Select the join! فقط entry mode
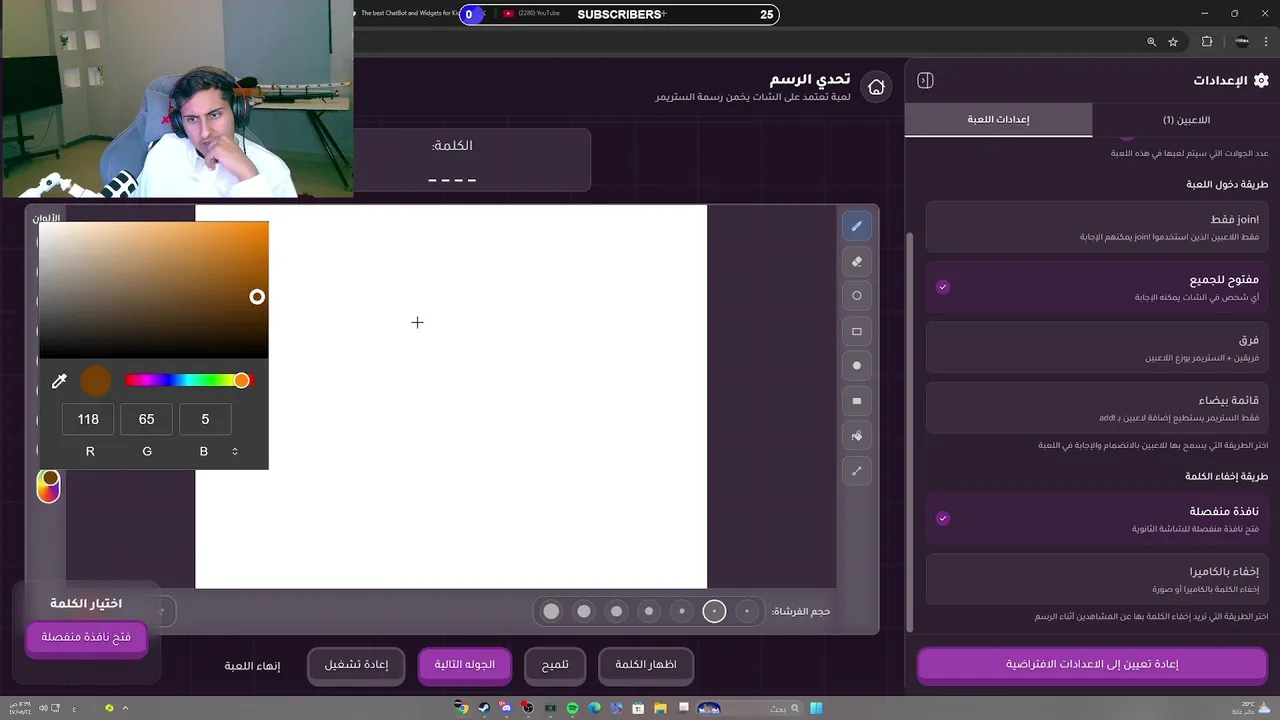This screenshot has width=1280, height=720. 1097,227
